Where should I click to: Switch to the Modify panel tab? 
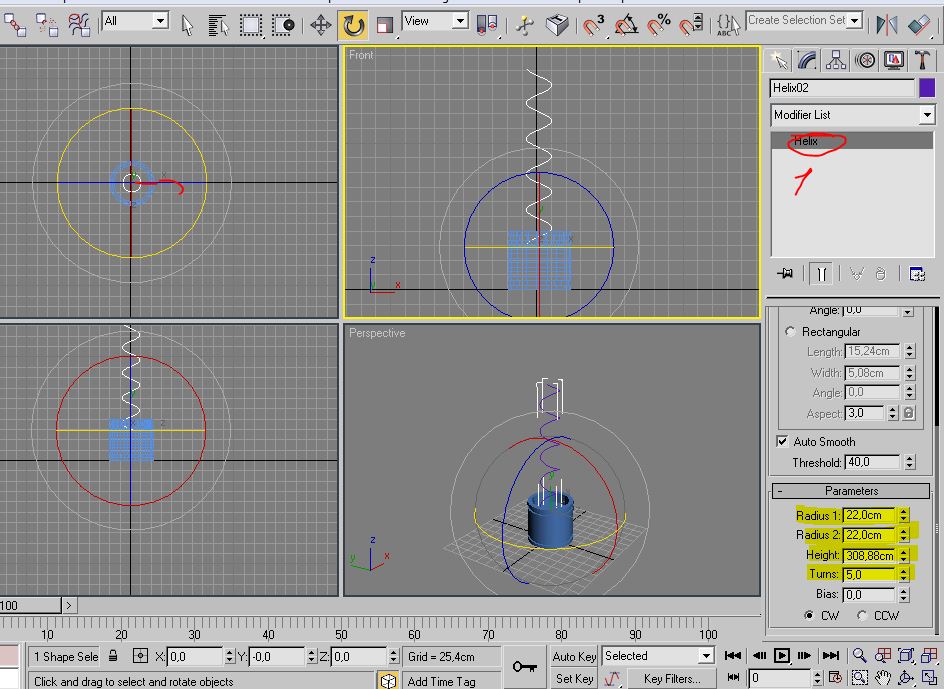pos(807,60)
